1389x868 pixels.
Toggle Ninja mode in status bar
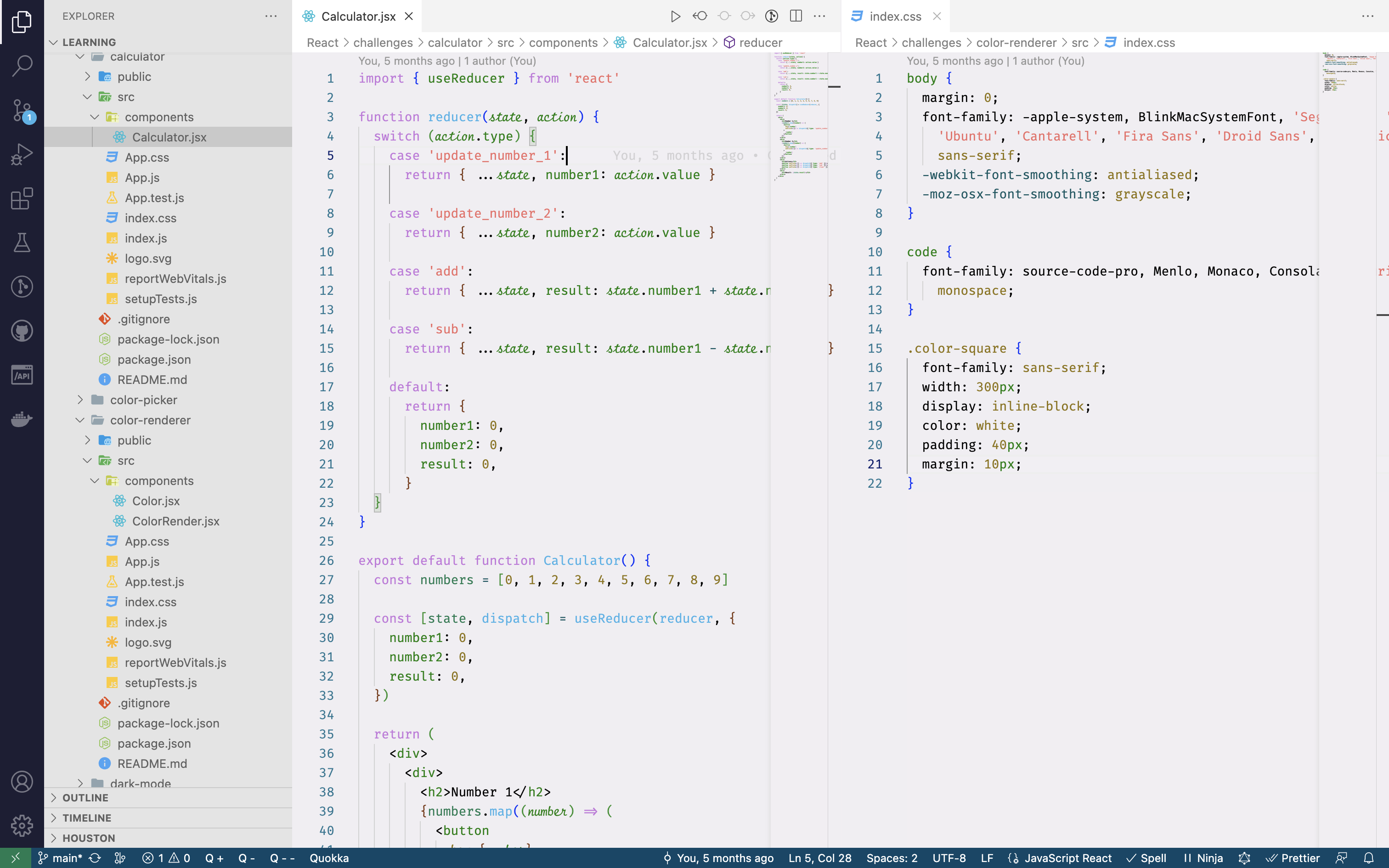(1203, 858)
